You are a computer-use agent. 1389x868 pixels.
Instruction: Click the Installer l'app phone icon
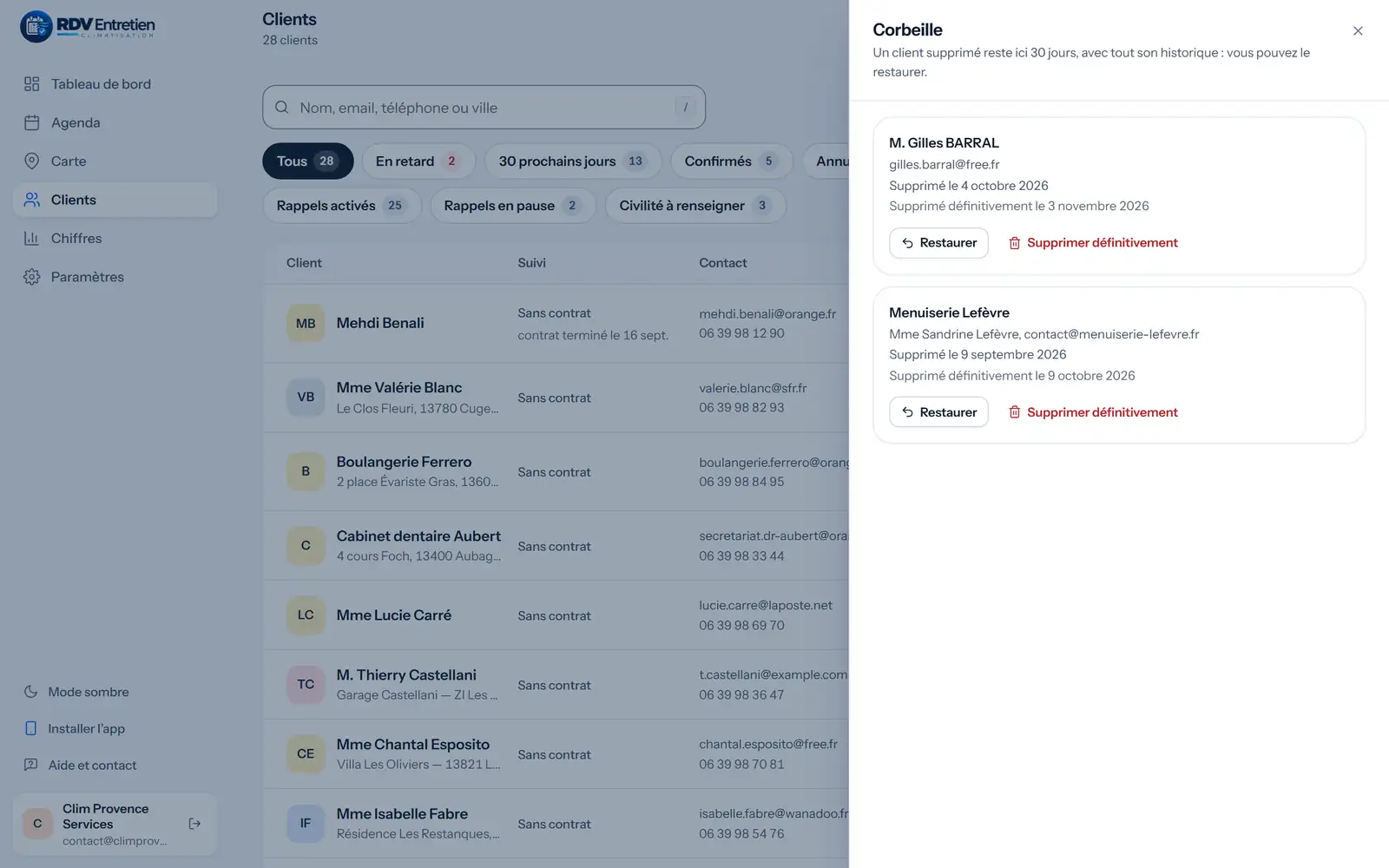[x=31, y=728]
